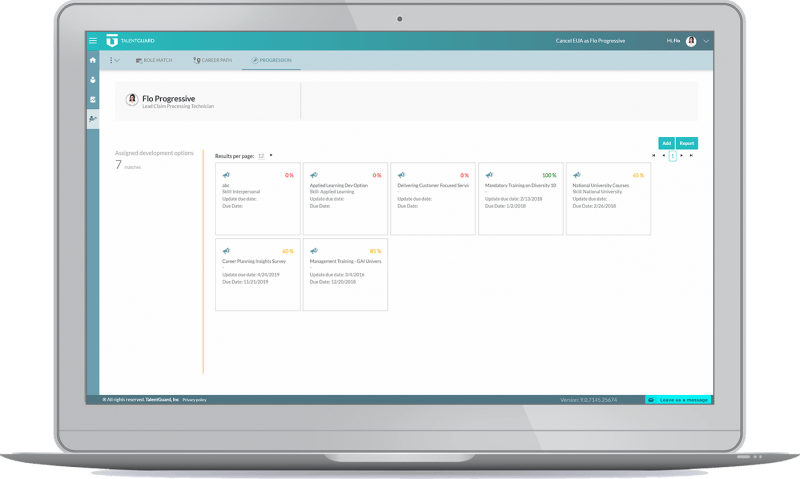Click user avatar in the top right header
800x479 pixels.
pyautogui.click(x=691, y=41)
